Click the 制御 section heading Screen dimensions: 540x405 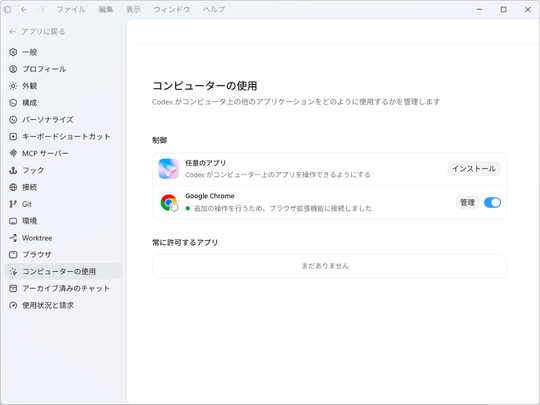(x=159, y=140)
